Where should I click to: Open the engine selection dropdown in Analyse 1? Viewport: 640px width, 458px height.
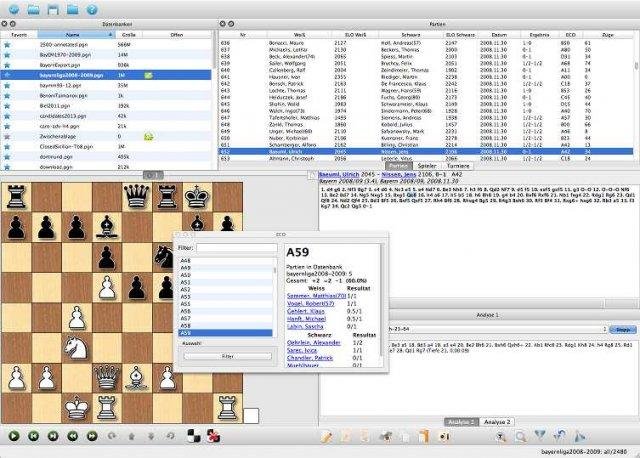pyautogui.click(x=497, y=329)
